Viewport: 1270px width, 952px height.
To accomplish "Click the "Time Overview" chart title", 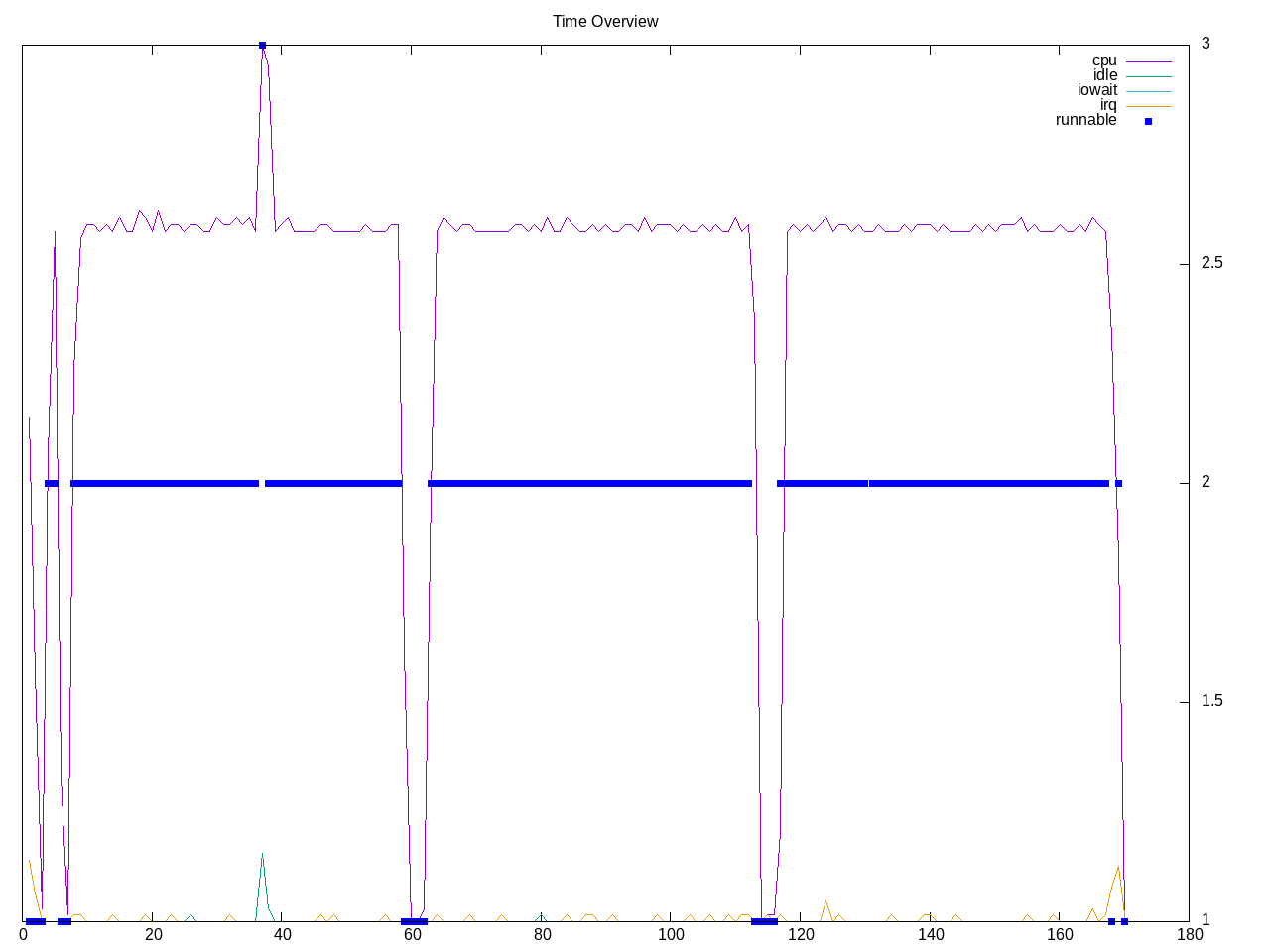I will point(605,21).
